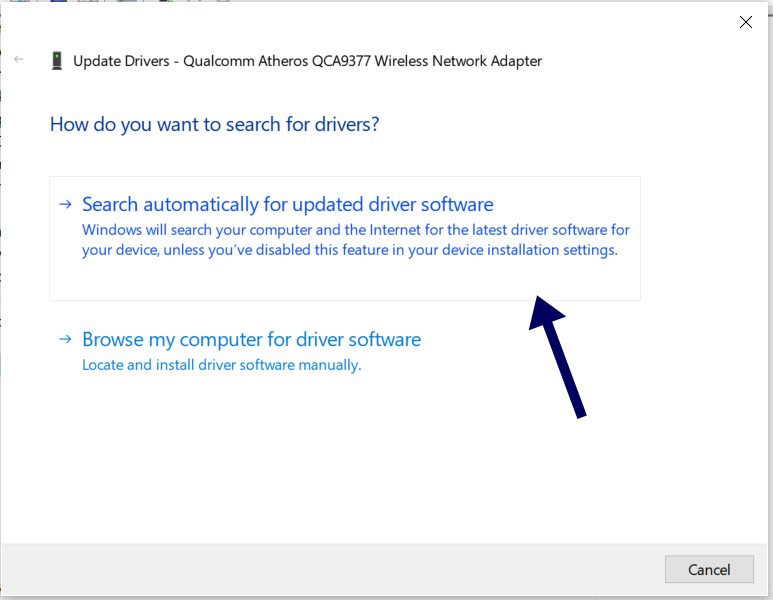Image resolution: width=773 pixels, height=600 pixels.
Task: Choose Browse my computer for driver software
Action: pyautogui.click(x=251, y=339)
